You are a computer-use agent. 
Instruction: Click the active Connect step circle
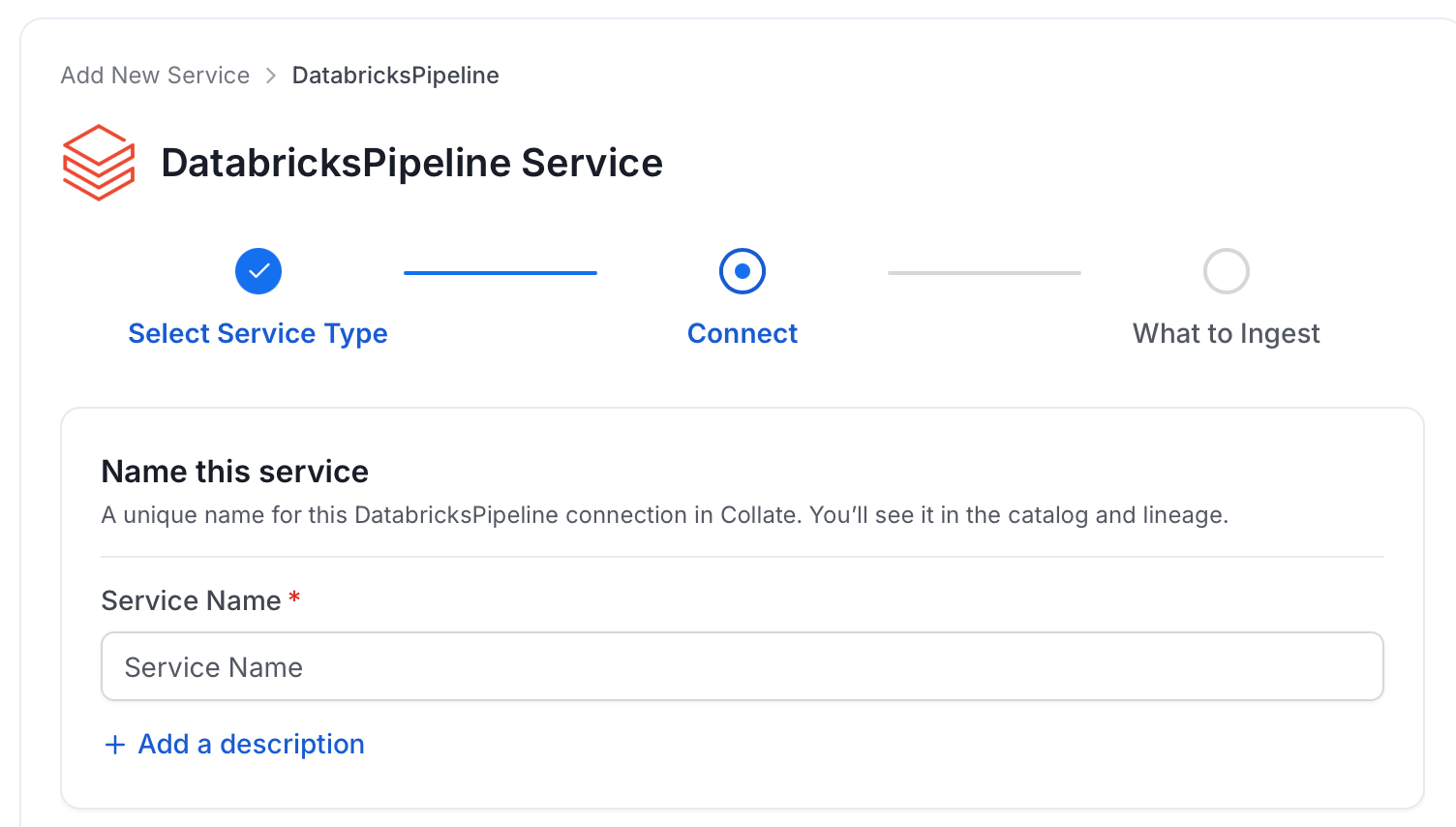(x=743, y=271)
